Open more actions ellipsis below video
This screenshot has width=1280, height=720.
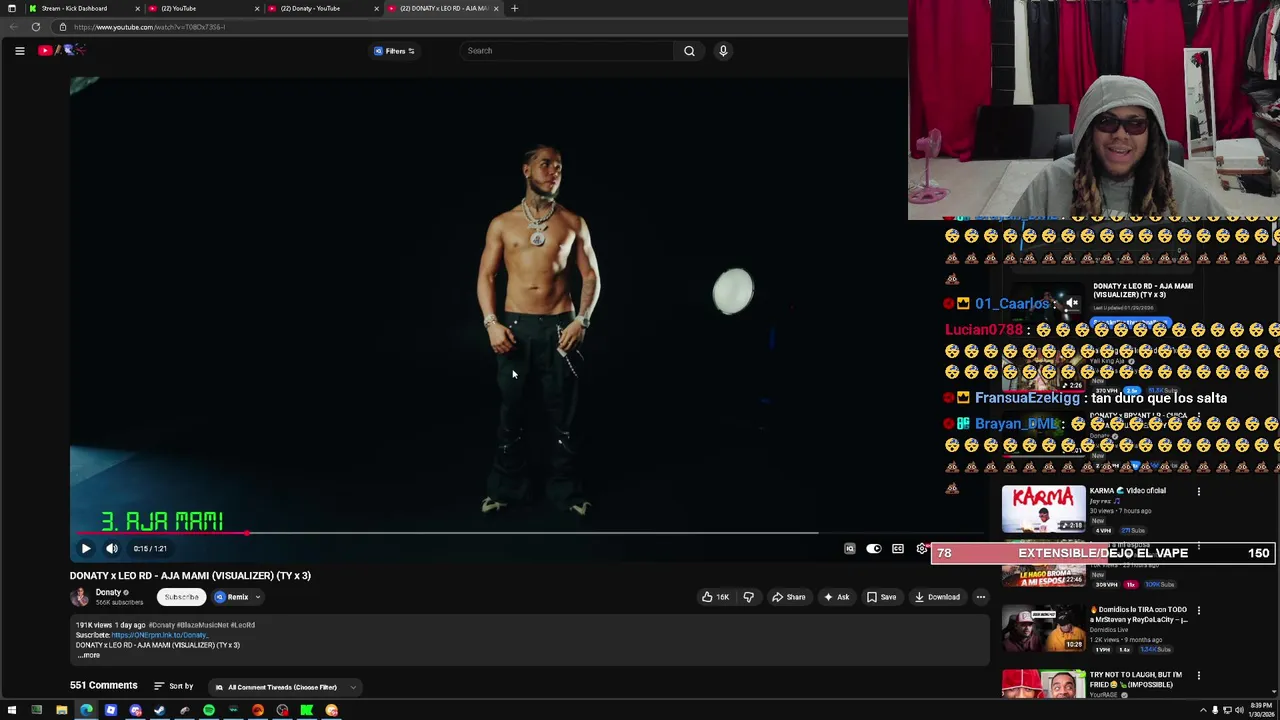pos(980,597)
